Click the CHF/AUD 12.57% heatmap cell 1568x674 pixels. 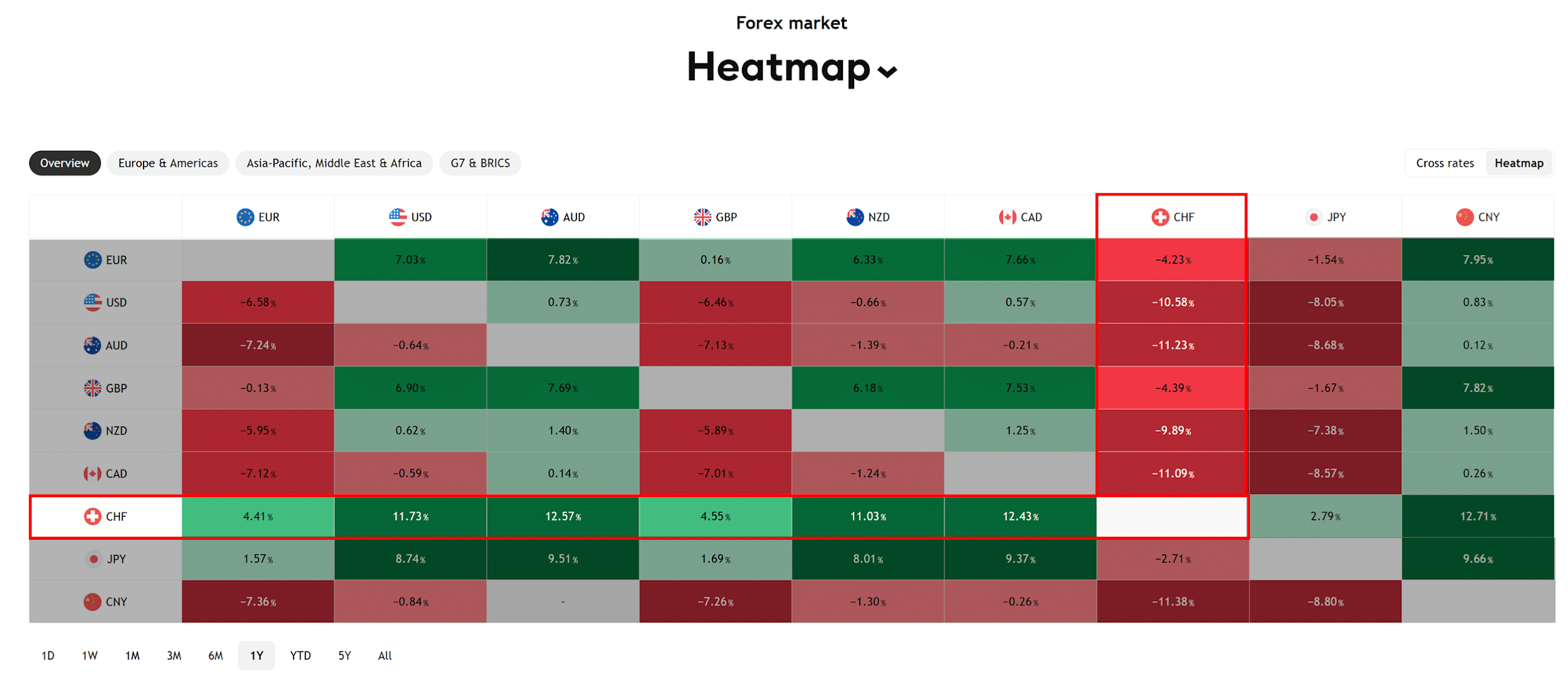(563, 517)
